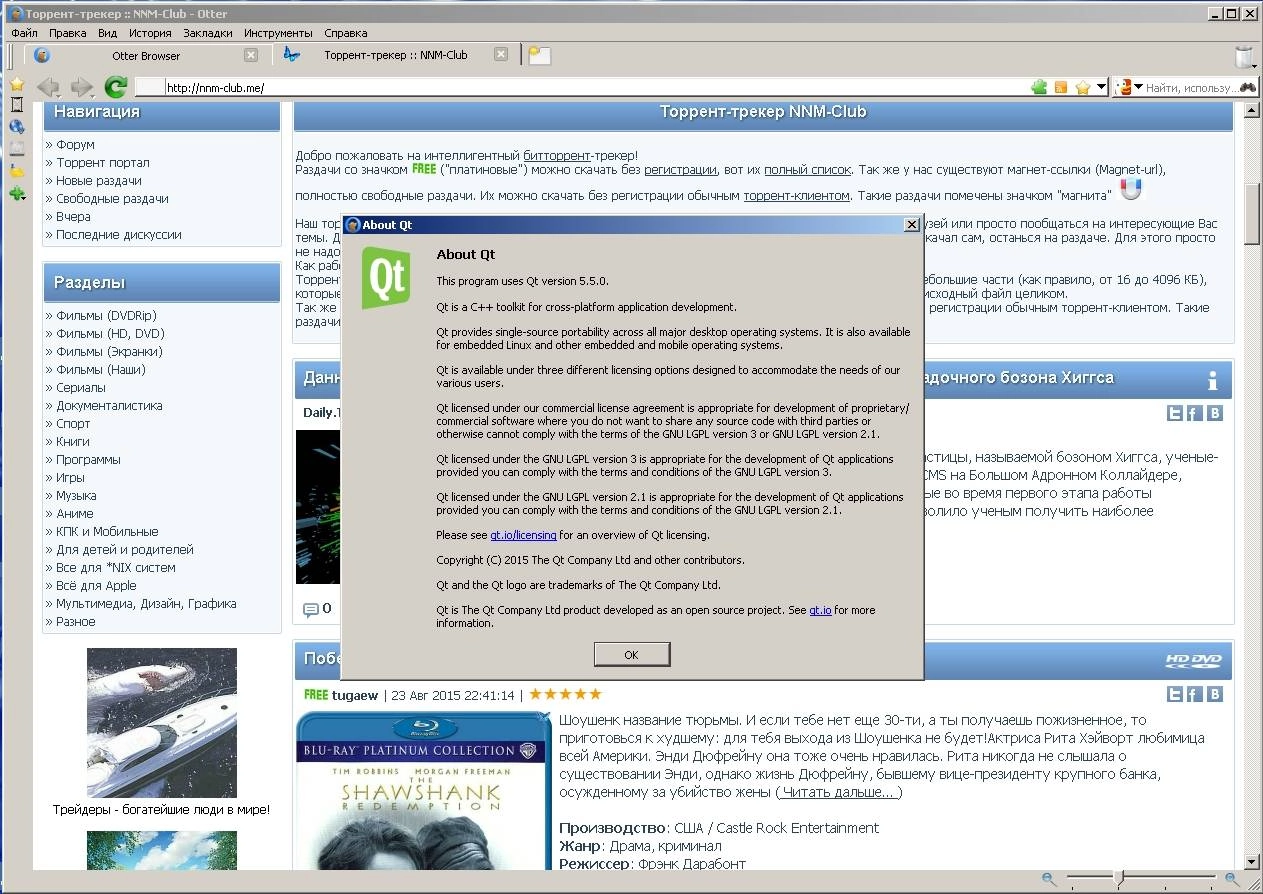Close the About Qt dialog with the X button
This screenshot has height=894, width=1263.
(x=911, y=225)
